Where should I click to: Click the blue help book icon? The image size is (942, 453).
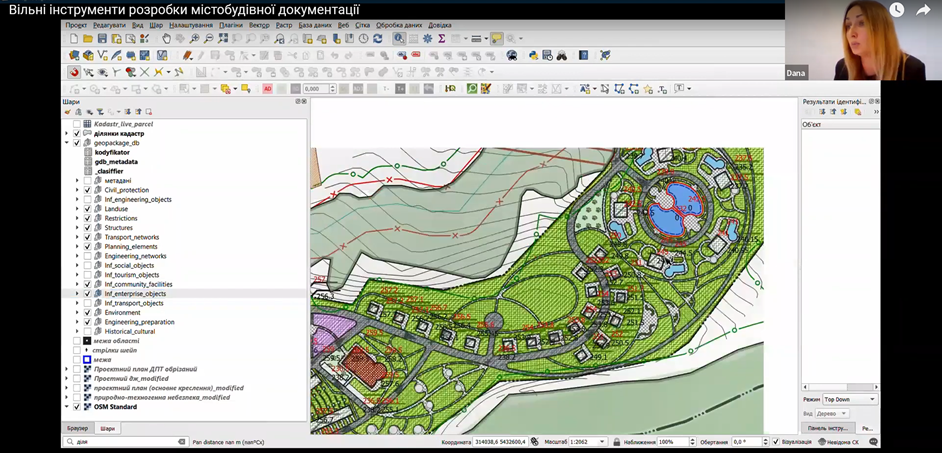pos(583,55)
